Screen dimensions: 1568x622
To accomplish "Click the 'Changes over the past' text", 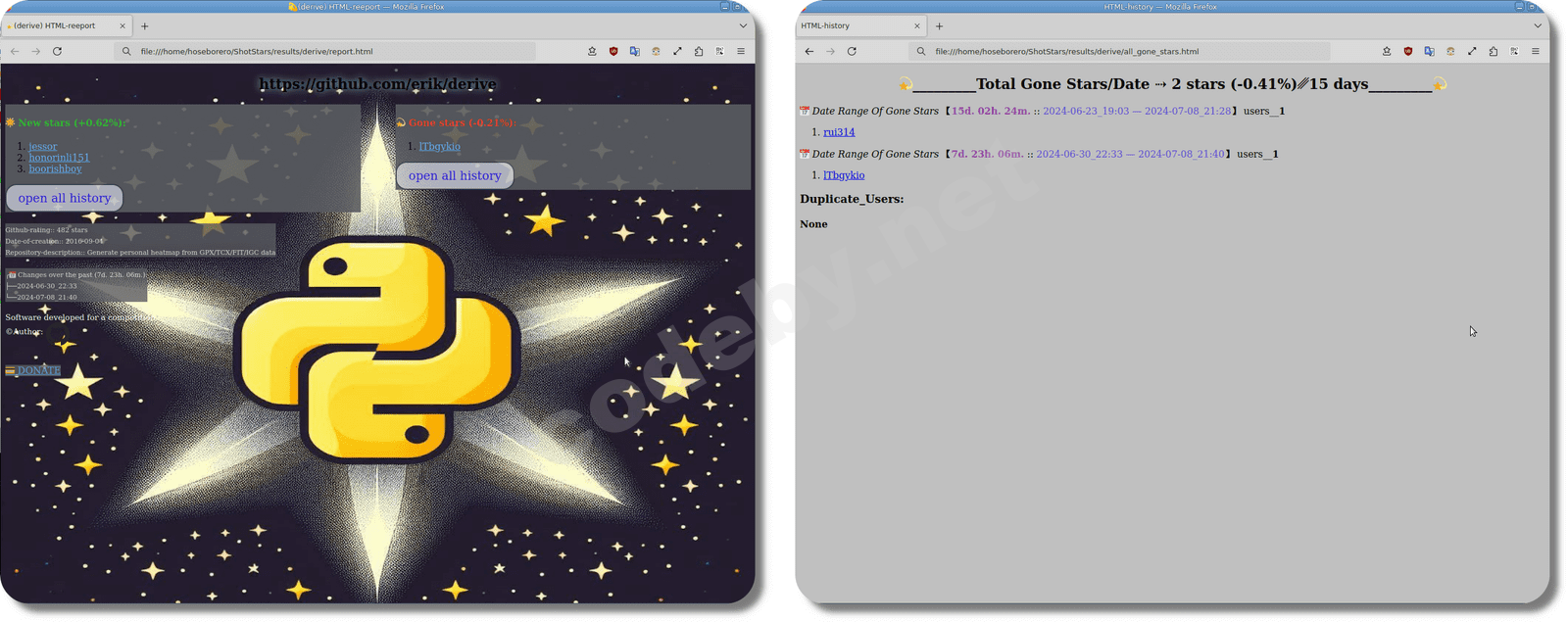I will [80, 275].
